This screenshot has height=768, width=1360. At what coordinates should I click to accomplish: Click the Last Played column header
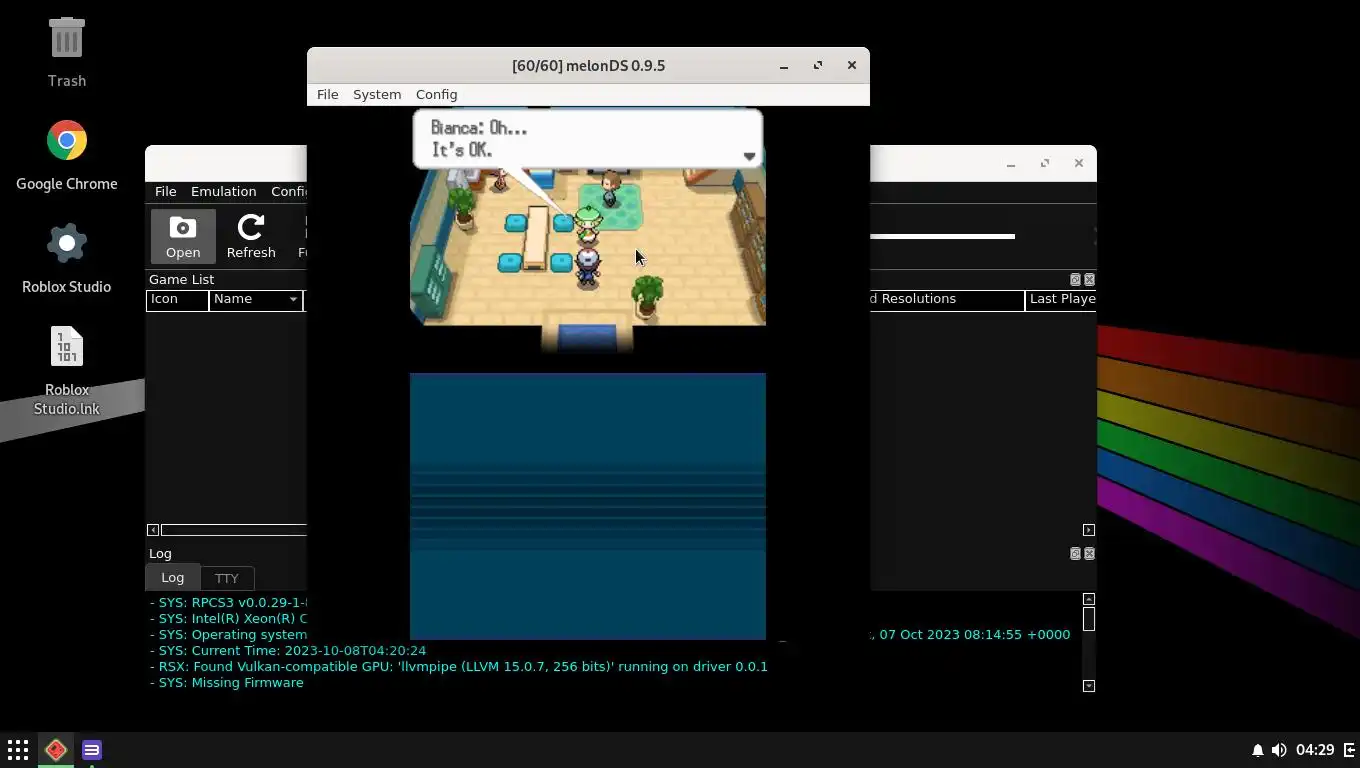[x=1061, y=299]
